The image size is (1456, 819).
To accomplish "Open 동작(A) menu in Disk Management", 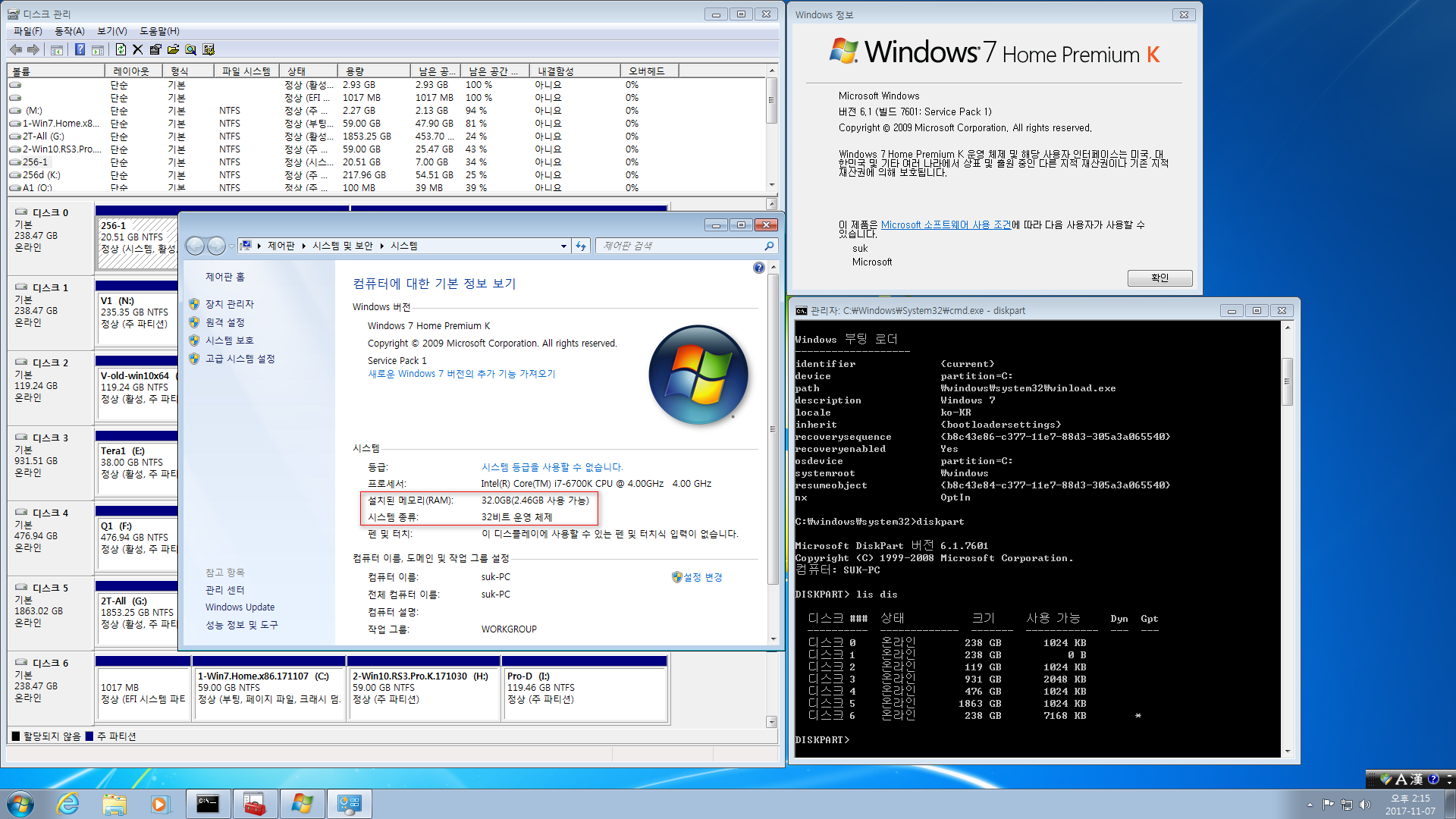I will pos(69,31).
